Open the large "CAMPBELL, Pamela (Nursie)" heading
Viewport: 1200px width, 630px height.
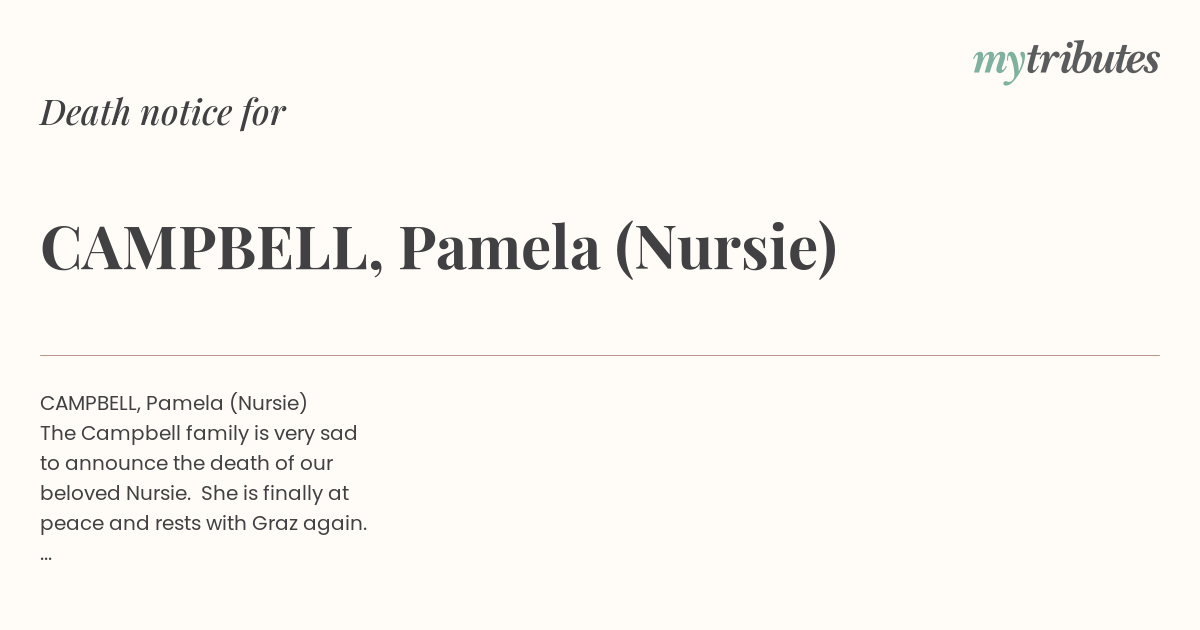click(x=438, y=248)
